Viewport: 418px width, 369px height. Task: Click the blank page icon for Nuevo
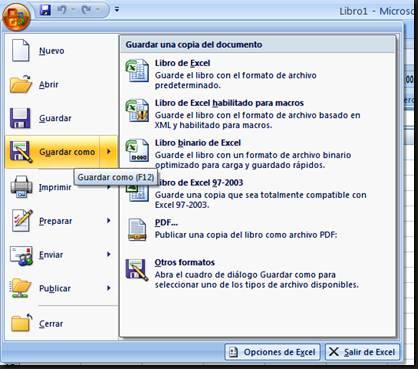coord(21,50)
